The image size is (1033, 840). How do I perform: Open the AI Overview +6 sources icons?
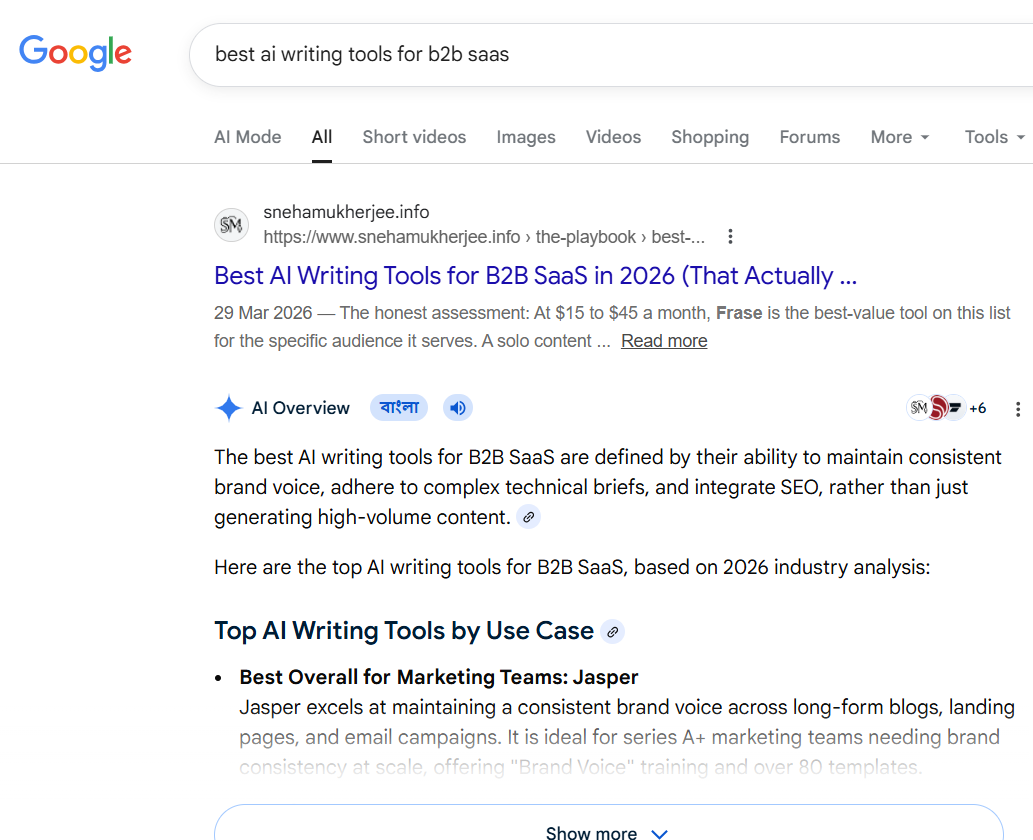click(947, 408)
